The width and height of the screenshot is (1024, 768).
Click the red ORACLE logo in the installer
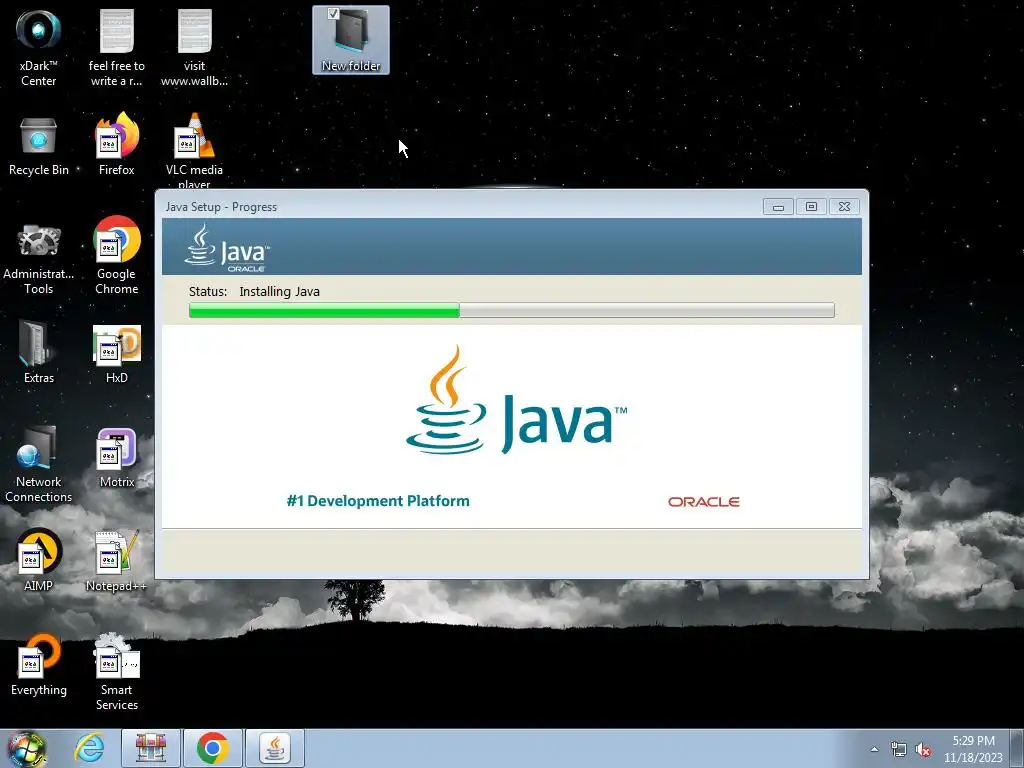point(703,502)
